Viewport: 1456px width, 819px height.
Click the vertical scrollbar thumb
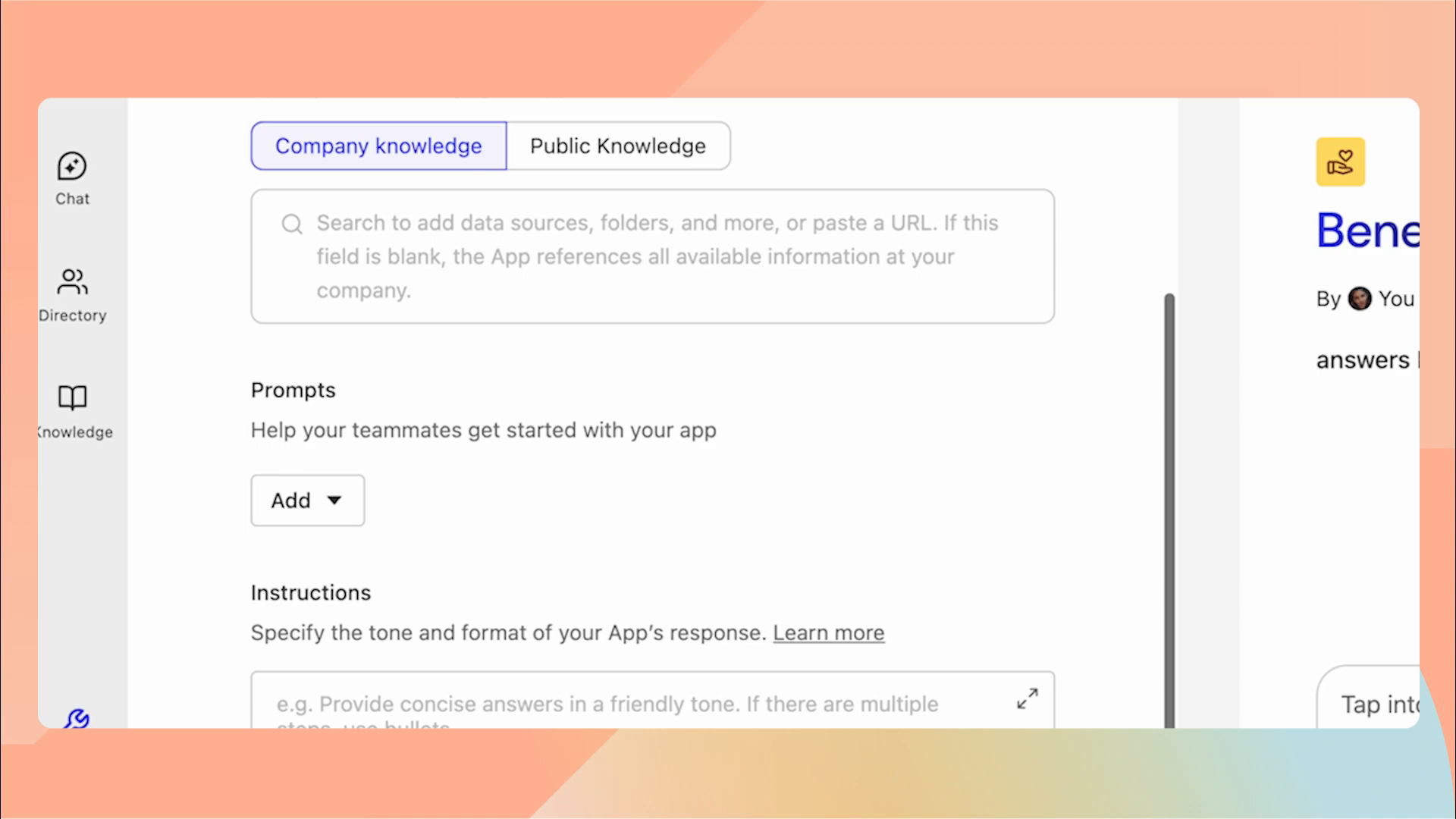pyautogui.click(x=1169, y=508)
